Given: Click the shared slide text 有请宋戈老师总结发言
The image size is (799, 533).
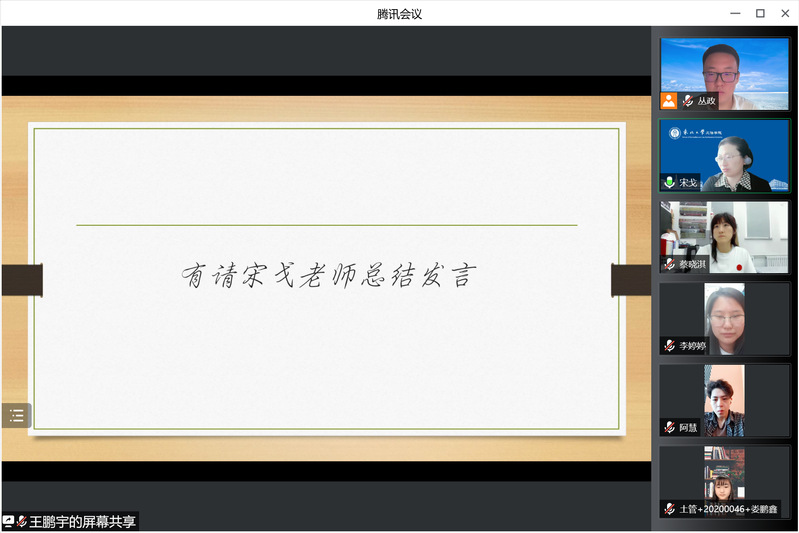Looking at the screenshot, I should (326, 276).
